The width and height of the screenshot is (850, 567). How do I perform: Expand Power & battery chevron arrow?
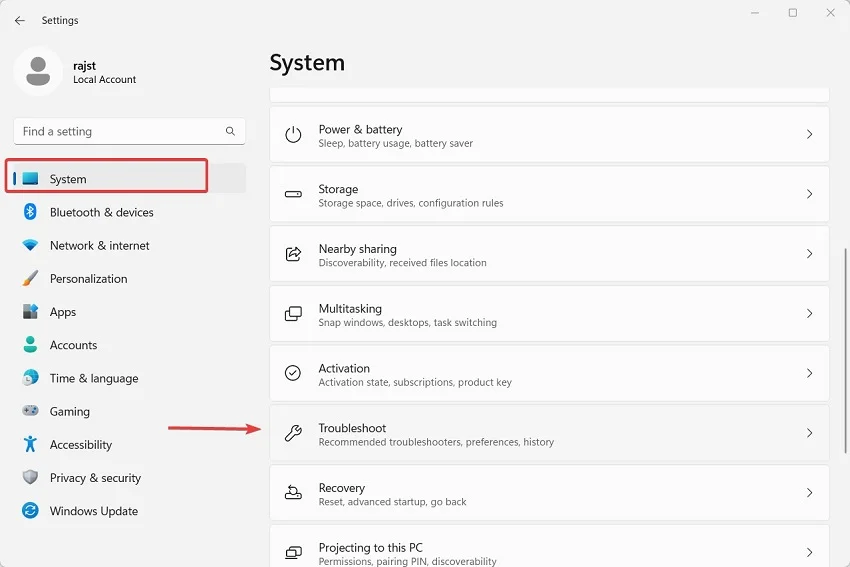[x=809, y=135]
